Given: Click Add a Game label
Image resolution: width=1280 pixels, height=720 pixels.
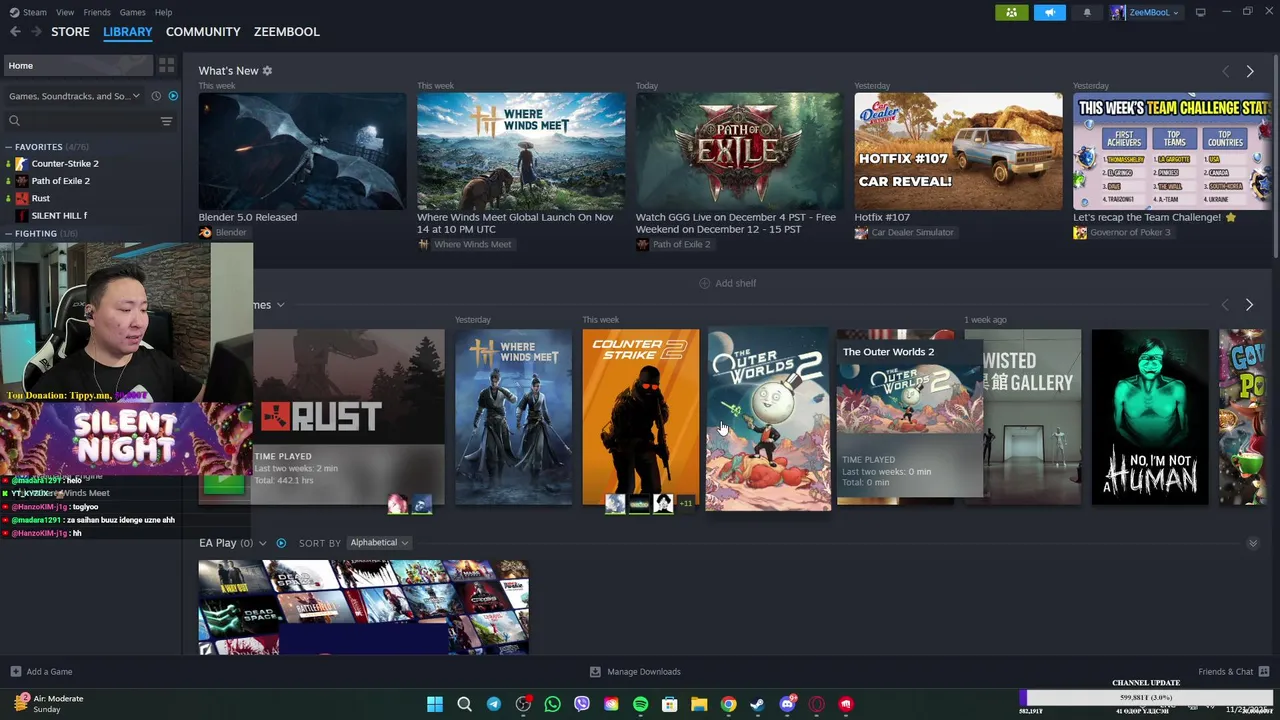Looking at the screenshot, I should pyautogui.click(x=49, y=672).
